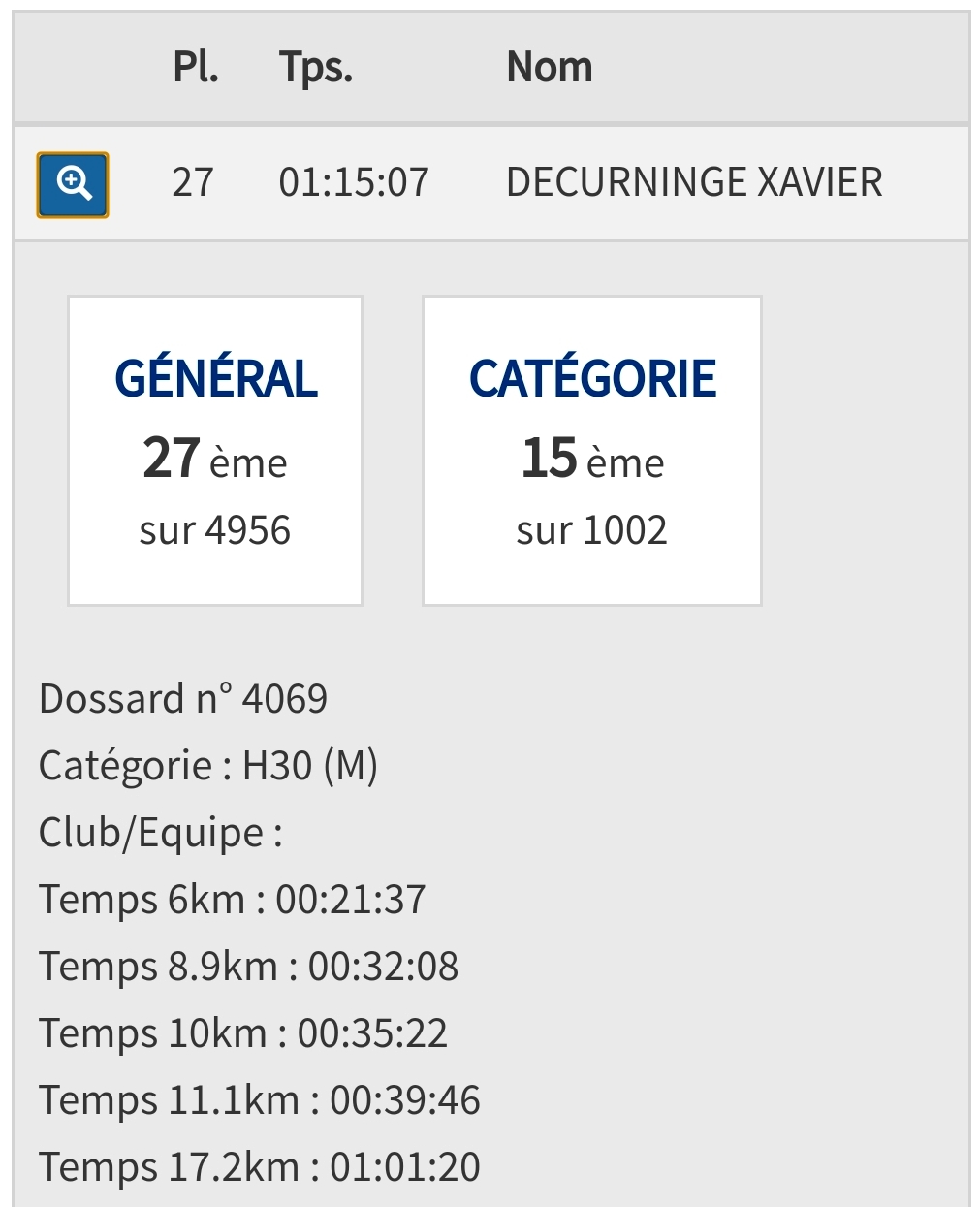Image resolution: width=980 pixels, height=1207 pixels.
Task: Click the 15 ème category rank
Action: [x=592, y=459]
